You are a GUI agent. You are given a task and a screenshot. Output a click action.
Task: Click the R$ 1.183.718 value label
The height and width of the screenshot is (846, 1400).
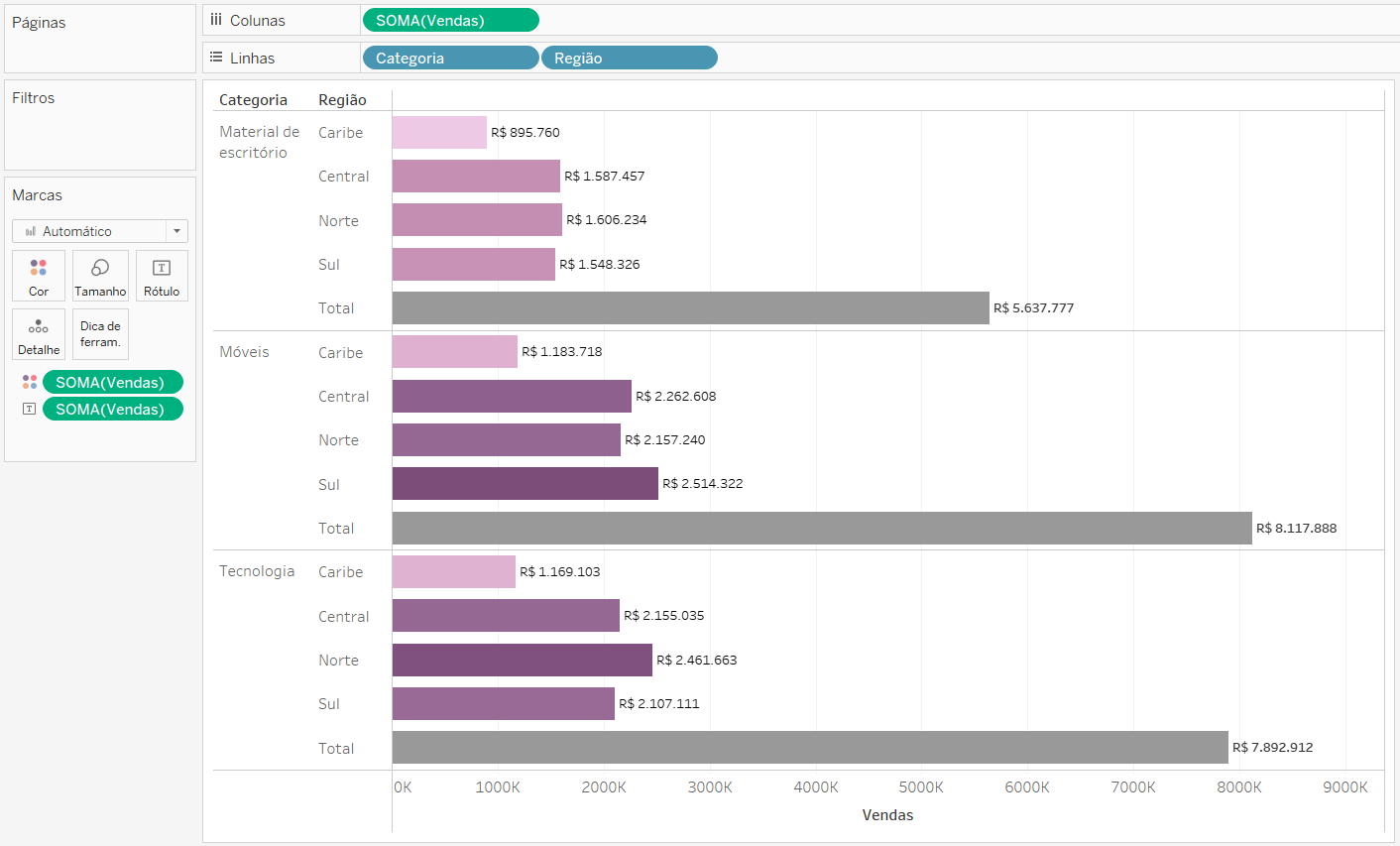(x=562, y=351)
